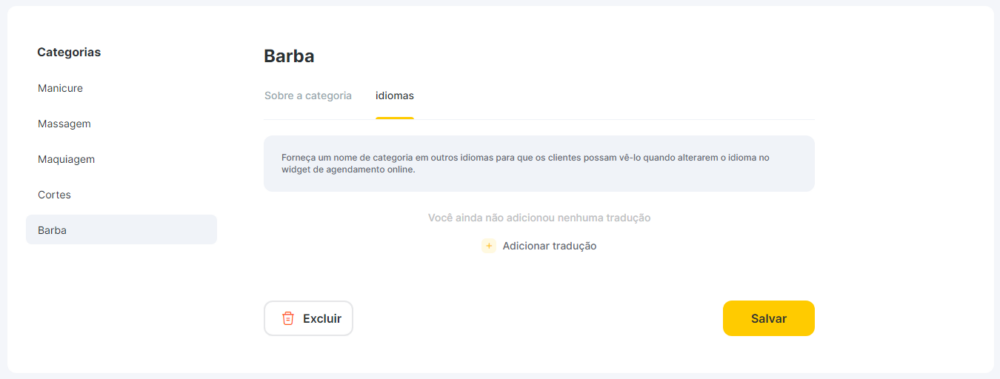1000x379 pixels.
Task: Choose the Maquiagem category in sidebar
Action: (66, 160)
